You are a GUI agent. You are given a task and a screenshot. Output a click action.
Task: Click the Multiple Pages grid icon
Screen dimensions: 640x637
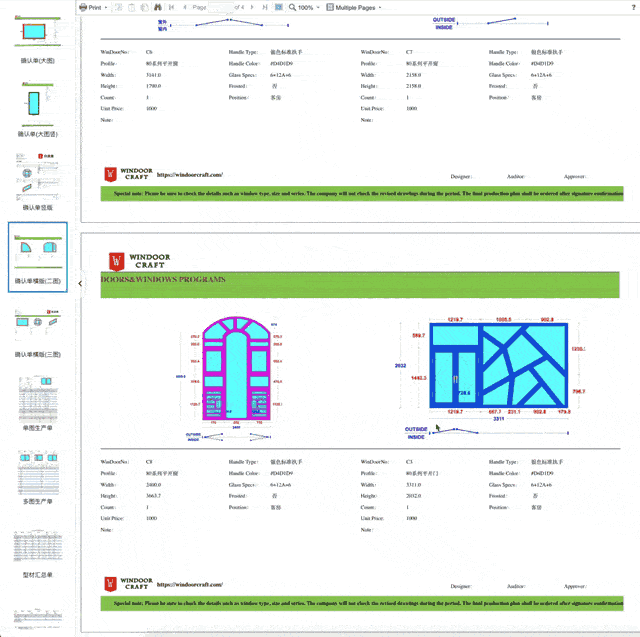point(330,7)
